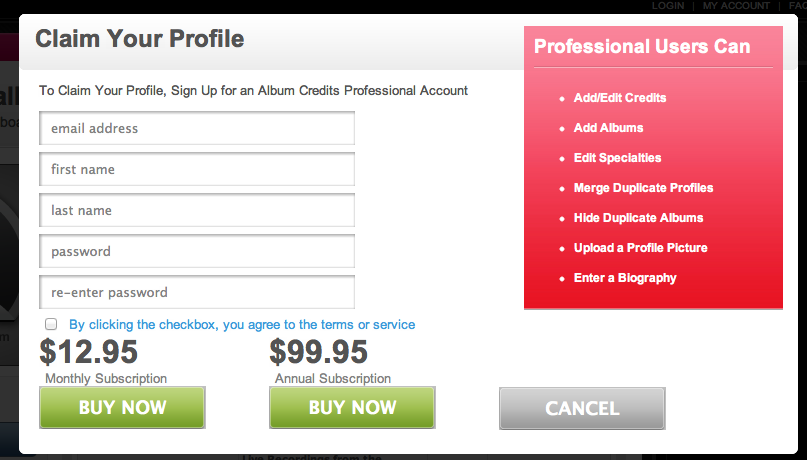The width and height of the screenshot is (807, 460).
Task: Check the terms of service checkbox
Action: [51, 324]
